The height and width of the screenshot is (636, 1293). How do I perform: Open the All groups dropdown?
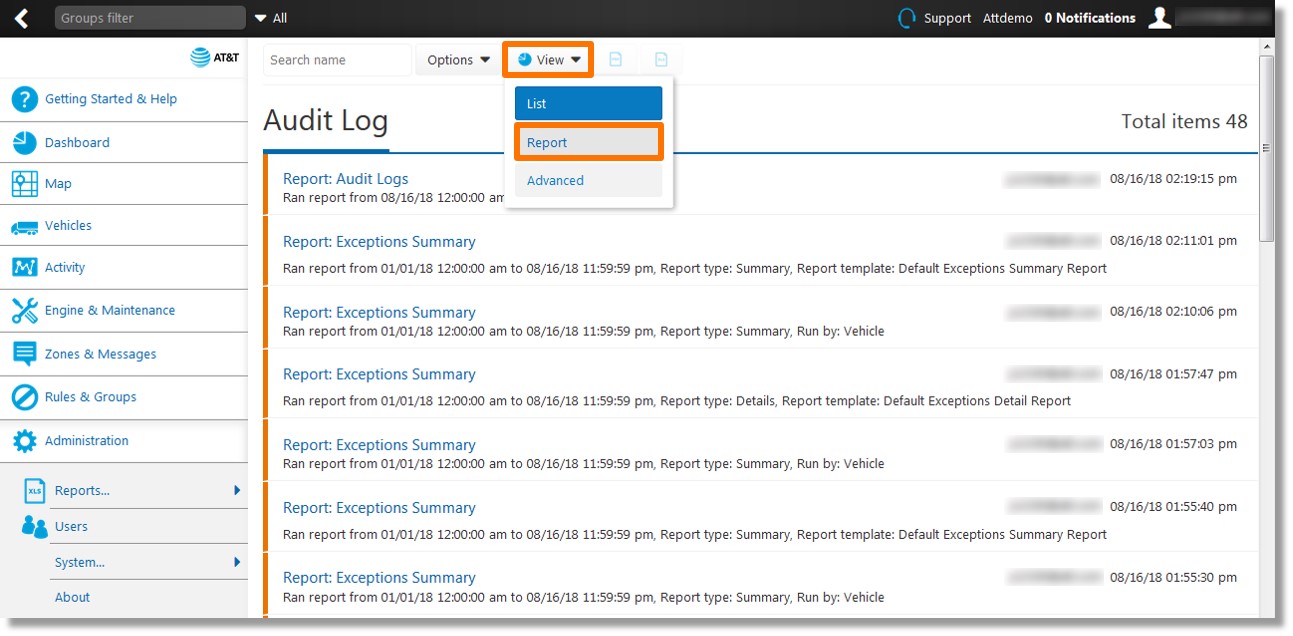pos(271,18)
